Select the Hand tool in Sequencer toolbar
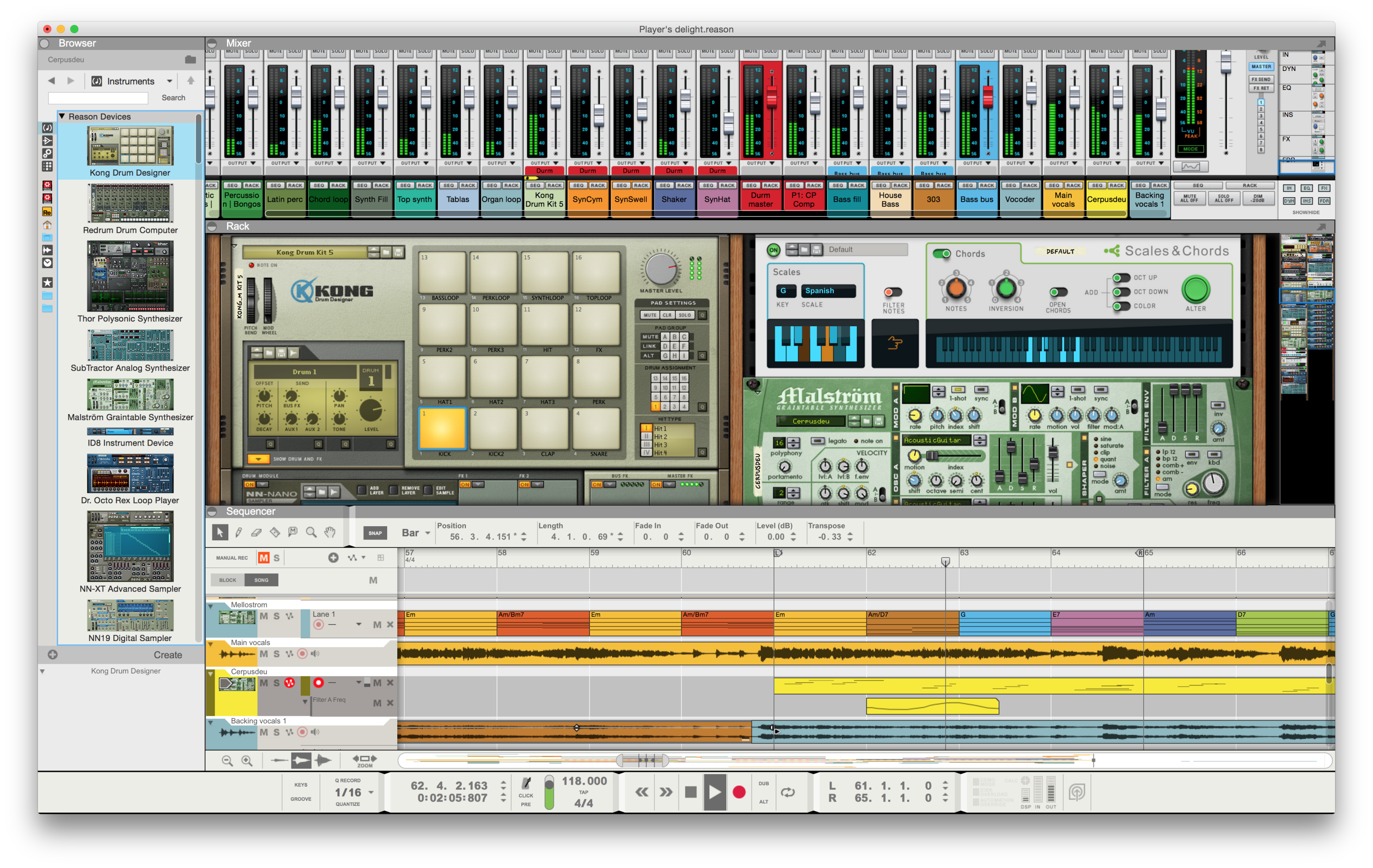This screenshot has width=1373, height=868. pyautogui.click(x=330, y=532)
